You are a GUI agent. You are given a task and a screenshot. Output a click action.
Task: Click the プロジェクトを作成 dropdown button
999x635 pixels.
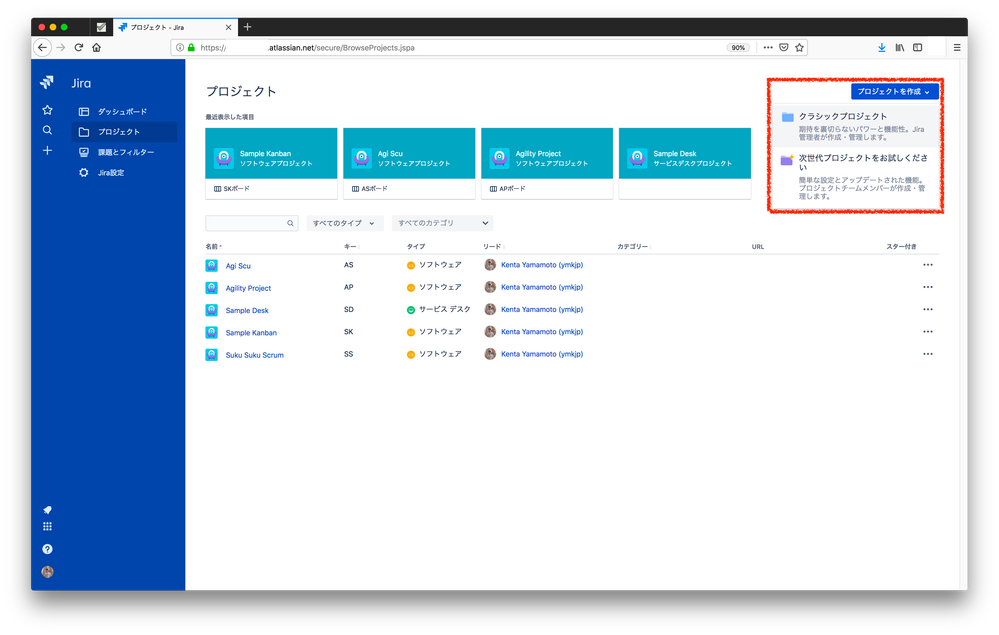pos(894,92)
